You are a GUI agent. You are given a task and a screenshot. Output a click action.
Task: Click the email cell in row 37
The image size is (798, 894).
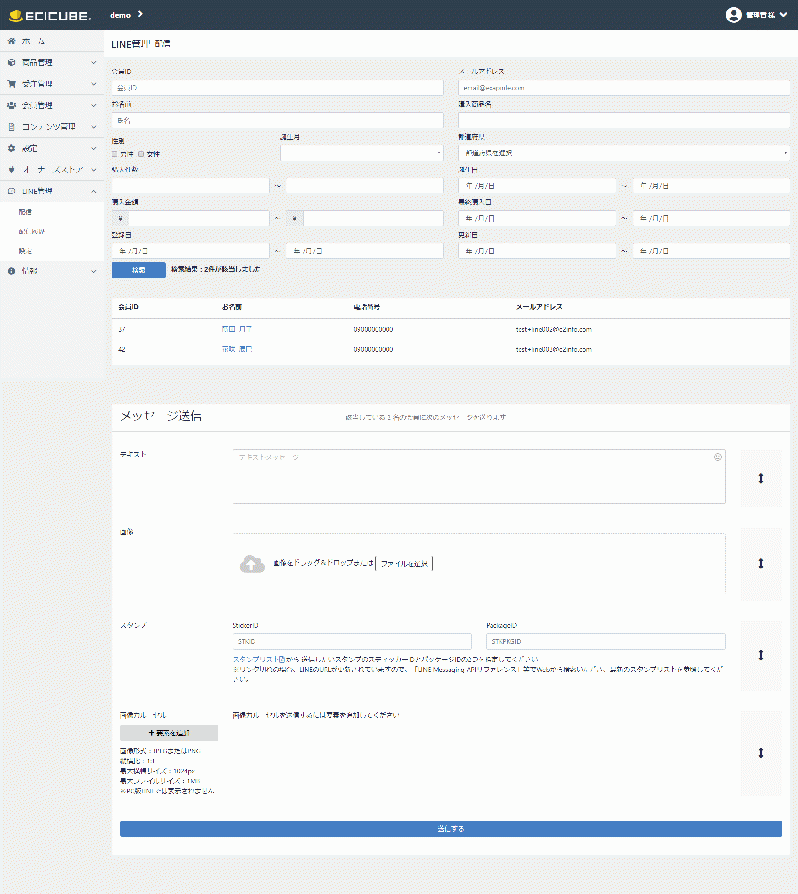(553, 329)
